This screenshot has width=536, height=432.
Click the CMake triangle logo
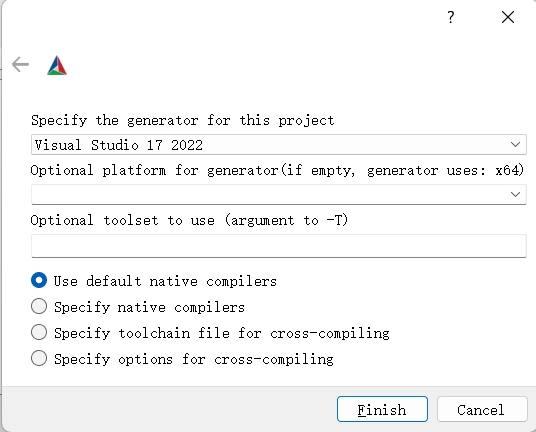[57, 65]
